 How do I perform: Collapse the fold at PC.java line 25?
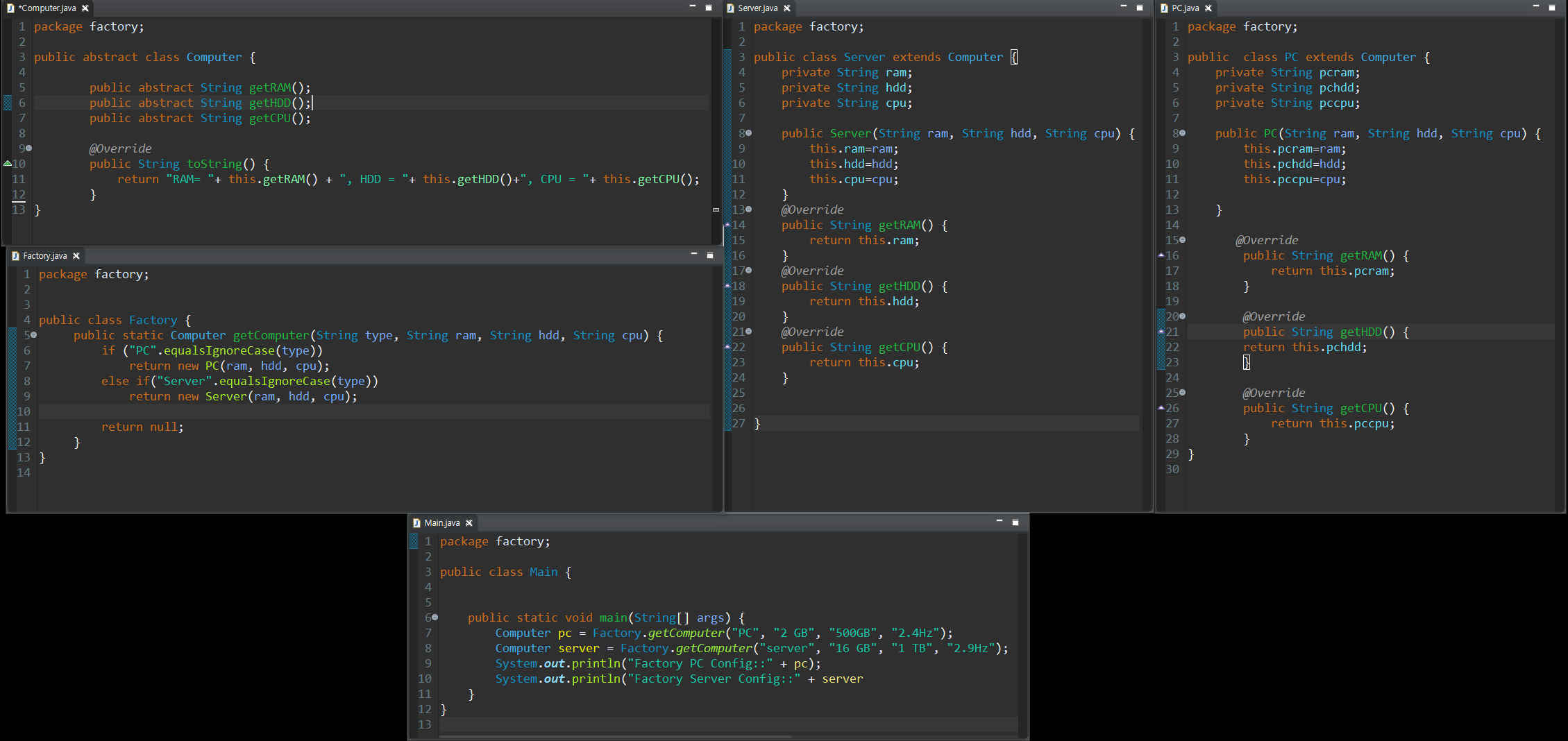[1182, 393]
